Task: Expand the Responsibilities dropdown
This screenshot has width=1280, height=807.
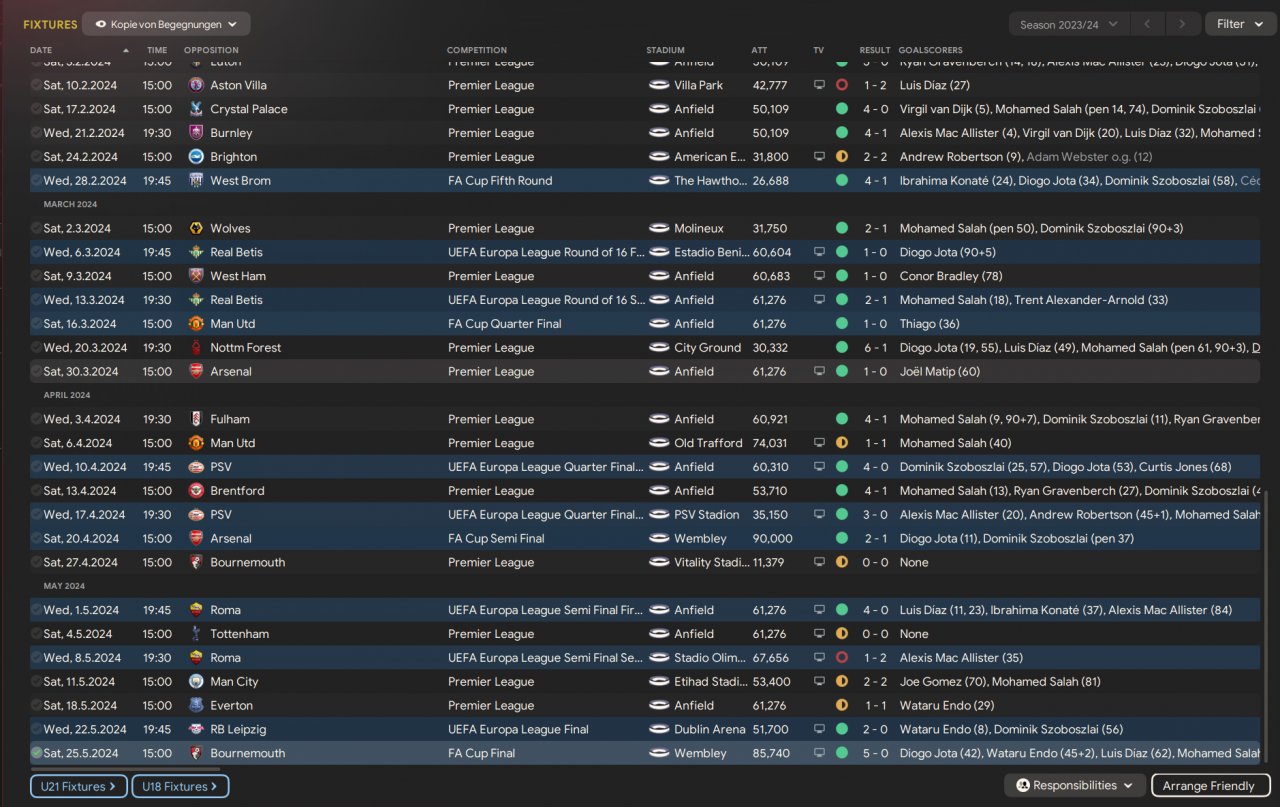Action: point(1075,786)
